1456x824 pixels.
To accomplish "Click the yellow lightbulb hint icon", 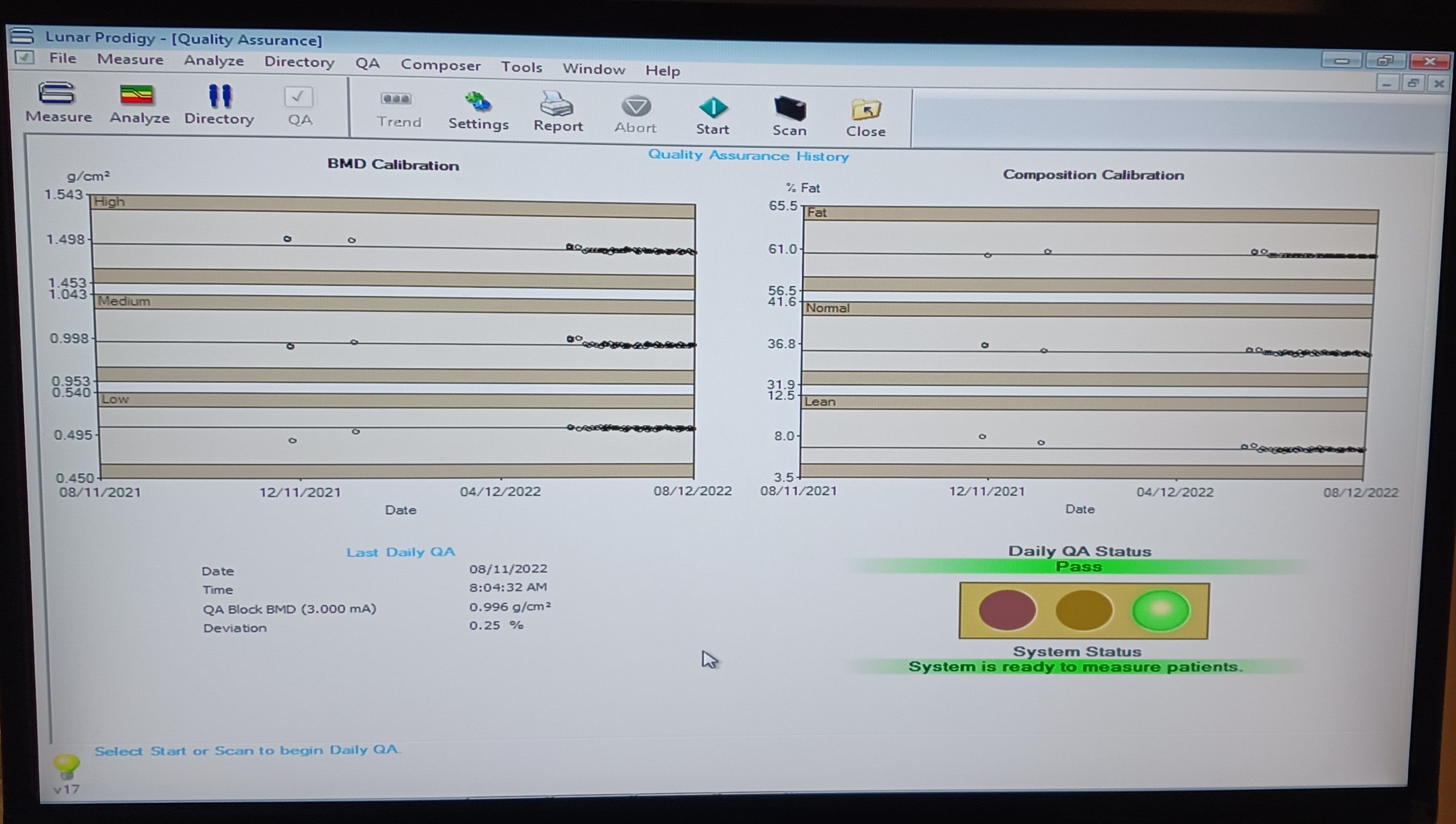I will pos(66,767).
